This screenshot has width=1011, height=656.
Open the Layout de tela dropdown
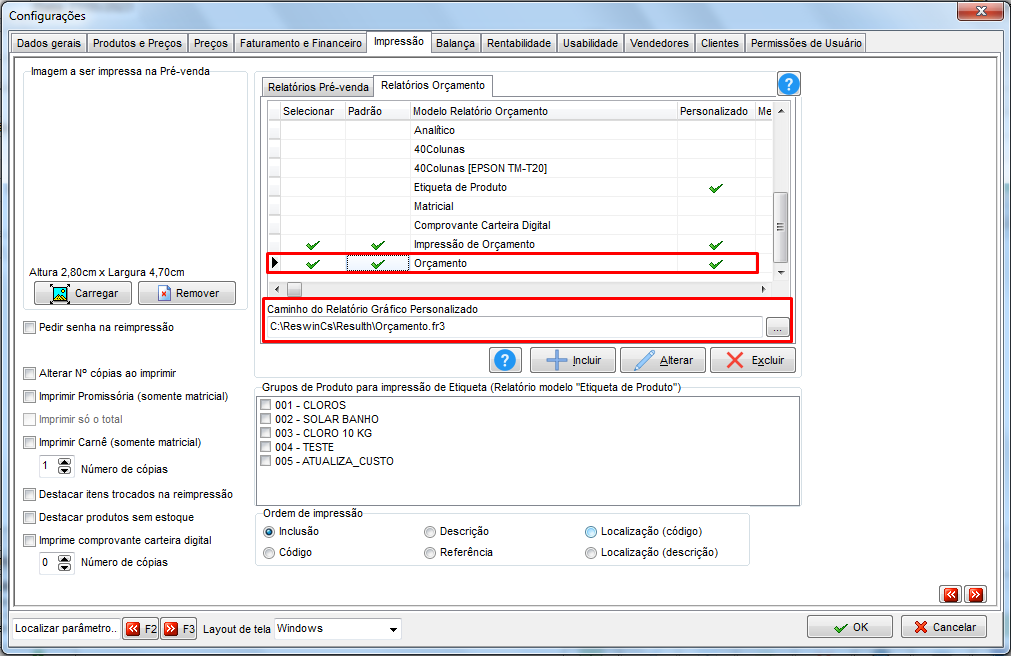[x=393, y=629]
